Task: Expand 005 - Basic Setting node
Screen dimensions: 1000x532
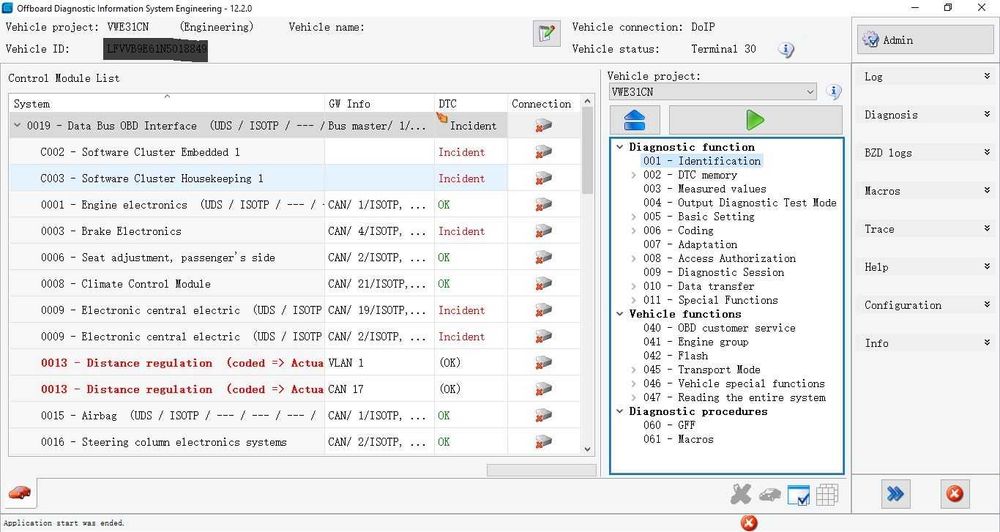Action: 633,217
